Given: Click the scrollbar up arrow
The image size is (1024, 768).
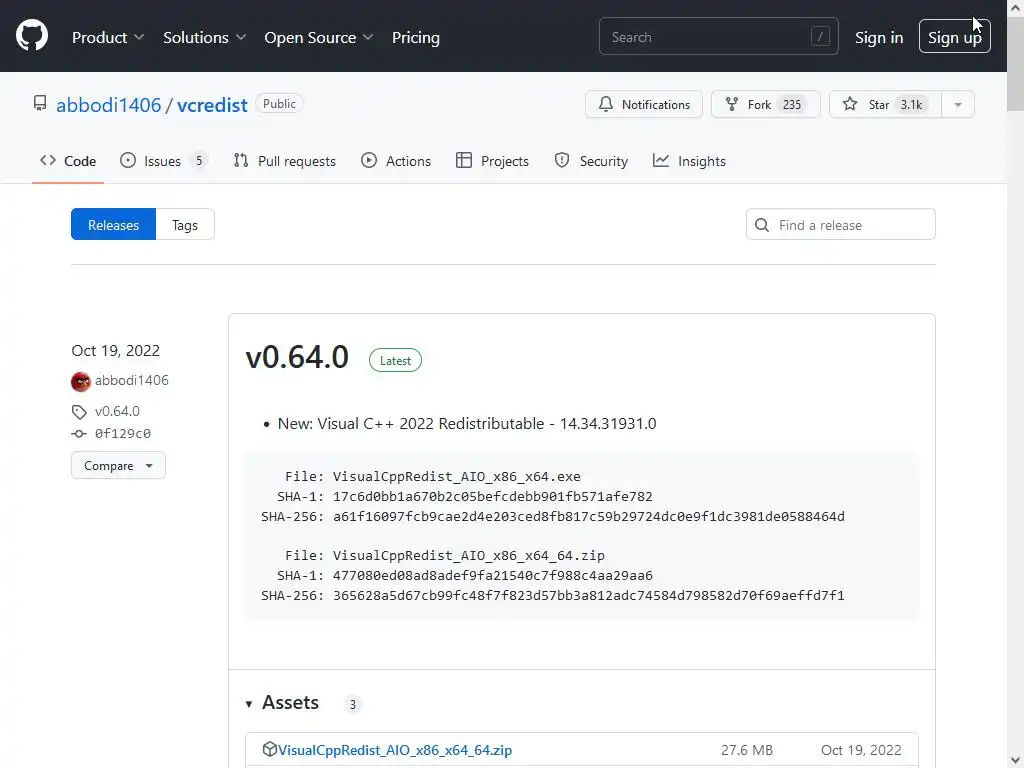Looking at the screenshot, I should click(x=1016, y=8).
